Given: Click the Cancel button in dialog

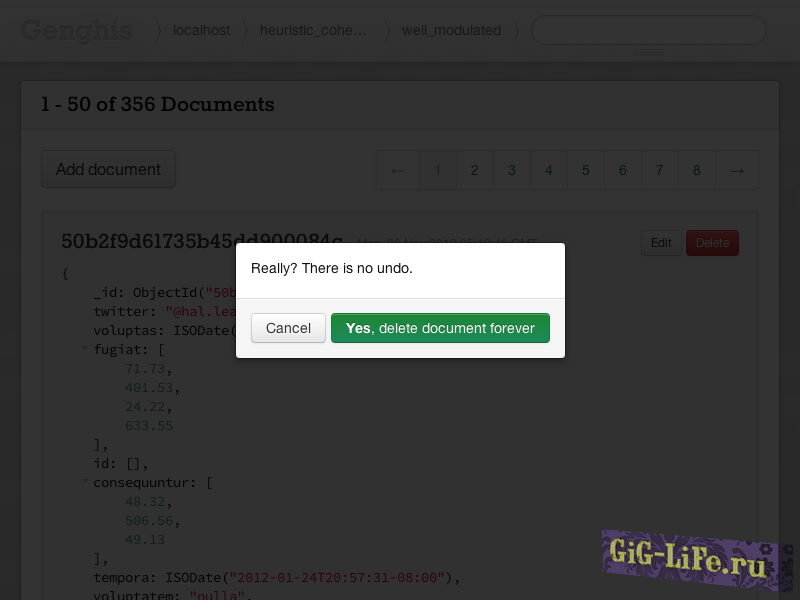Looking at the screenshot, I should [288, 328].
